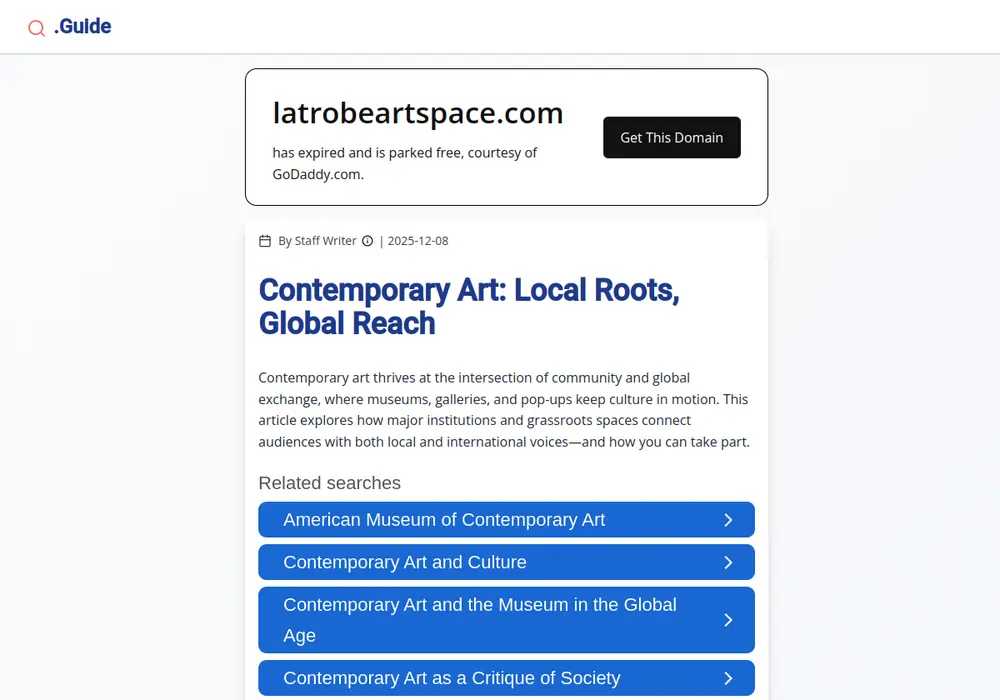Click chevron on Critique of Society row
The height and width of the screenshot is (700, 1000).
728,678
